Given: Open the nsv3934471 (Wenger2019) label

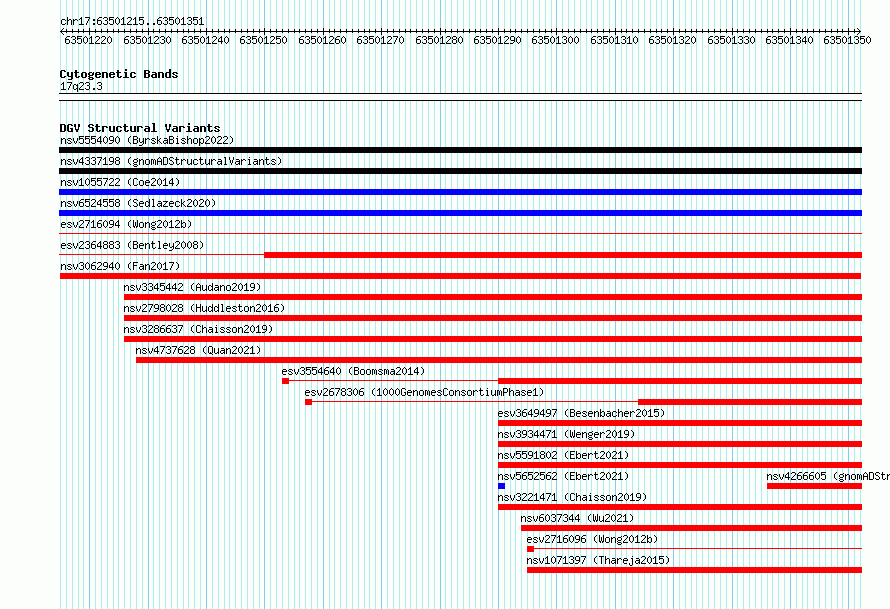Looking at the screenshot, I should click(566, 434).
